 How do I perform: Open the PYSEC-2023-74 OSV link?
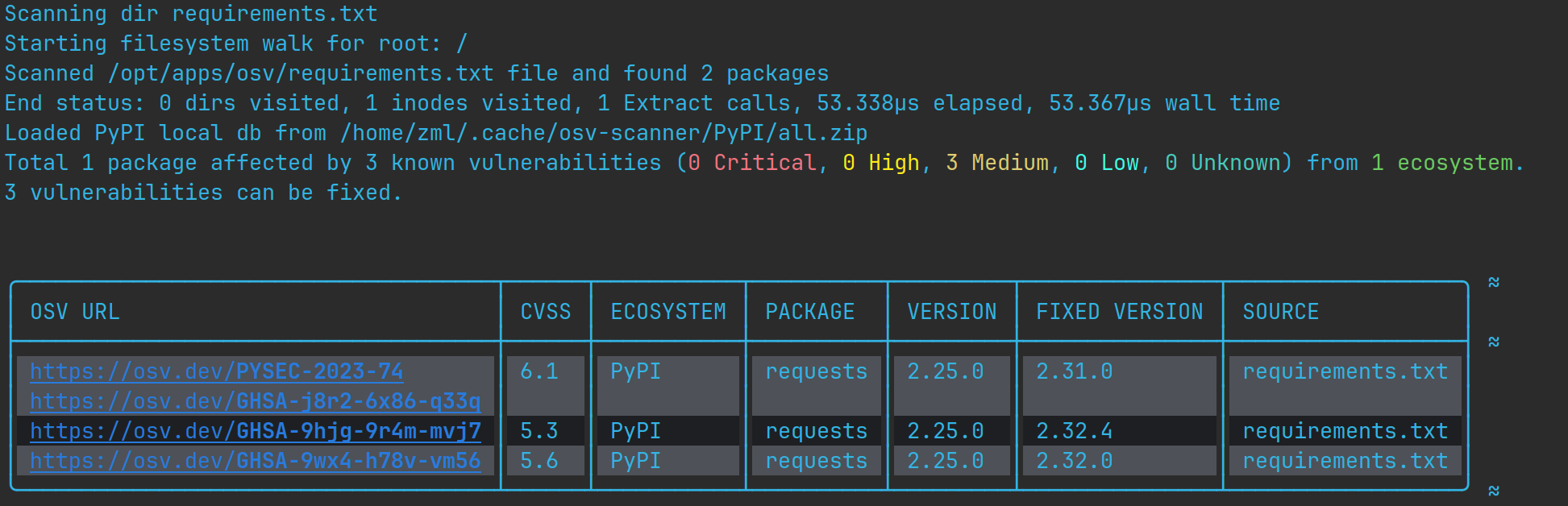point(216,371)
